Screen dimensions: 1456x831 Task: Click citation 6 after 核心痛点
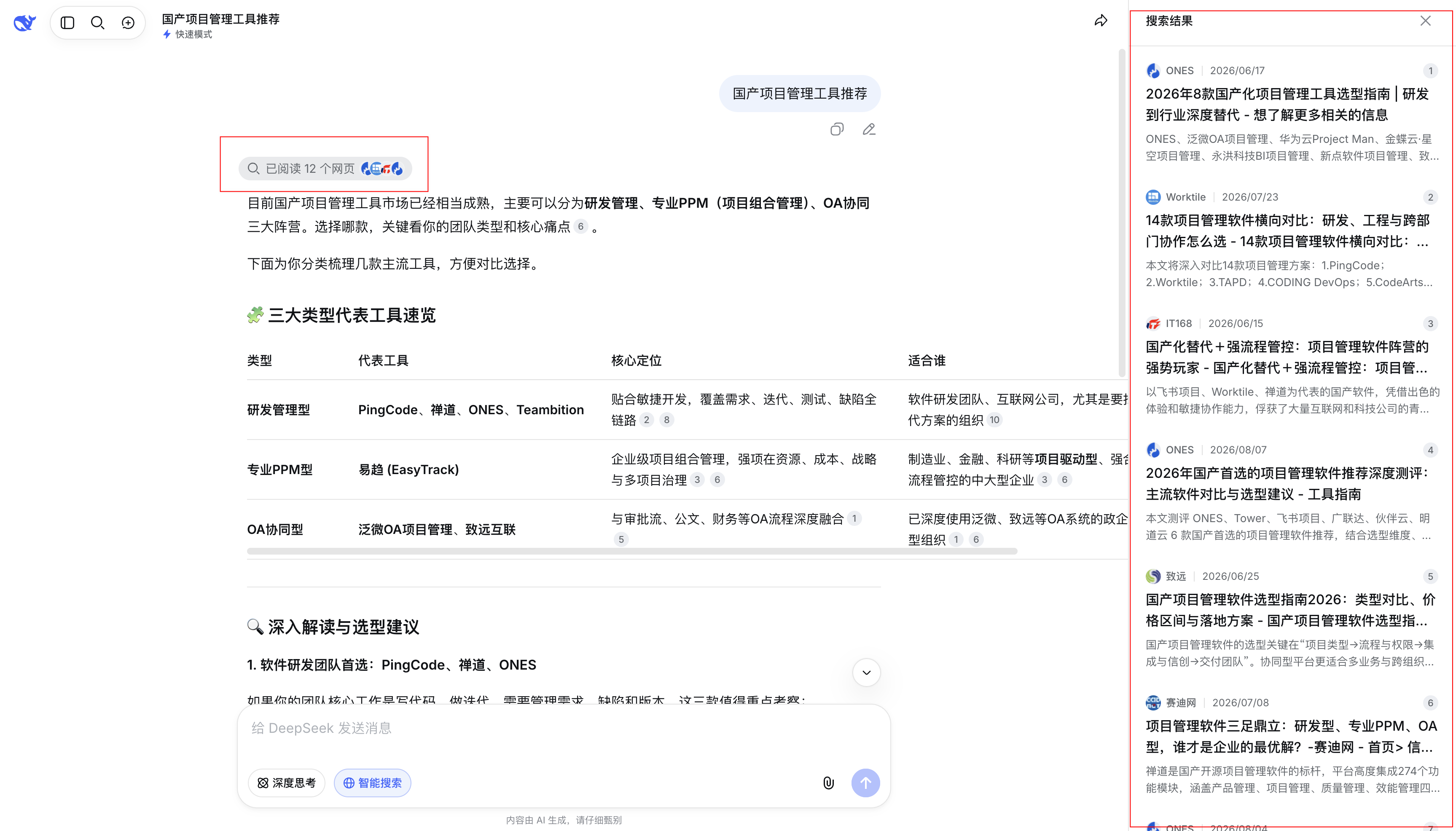coord(580,227)
